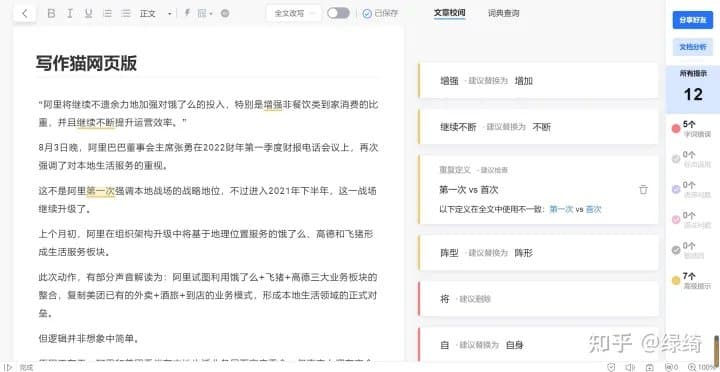Click the speaker icon in status bar
Viewport: 720px width, 372px height.
(630, 367)
